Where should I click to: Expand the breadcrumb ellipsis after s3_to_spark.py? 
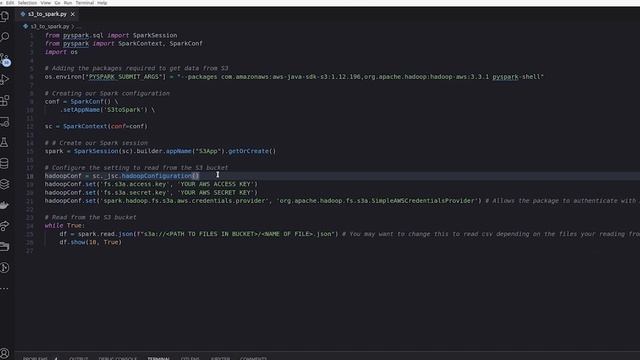click(78, 27)
